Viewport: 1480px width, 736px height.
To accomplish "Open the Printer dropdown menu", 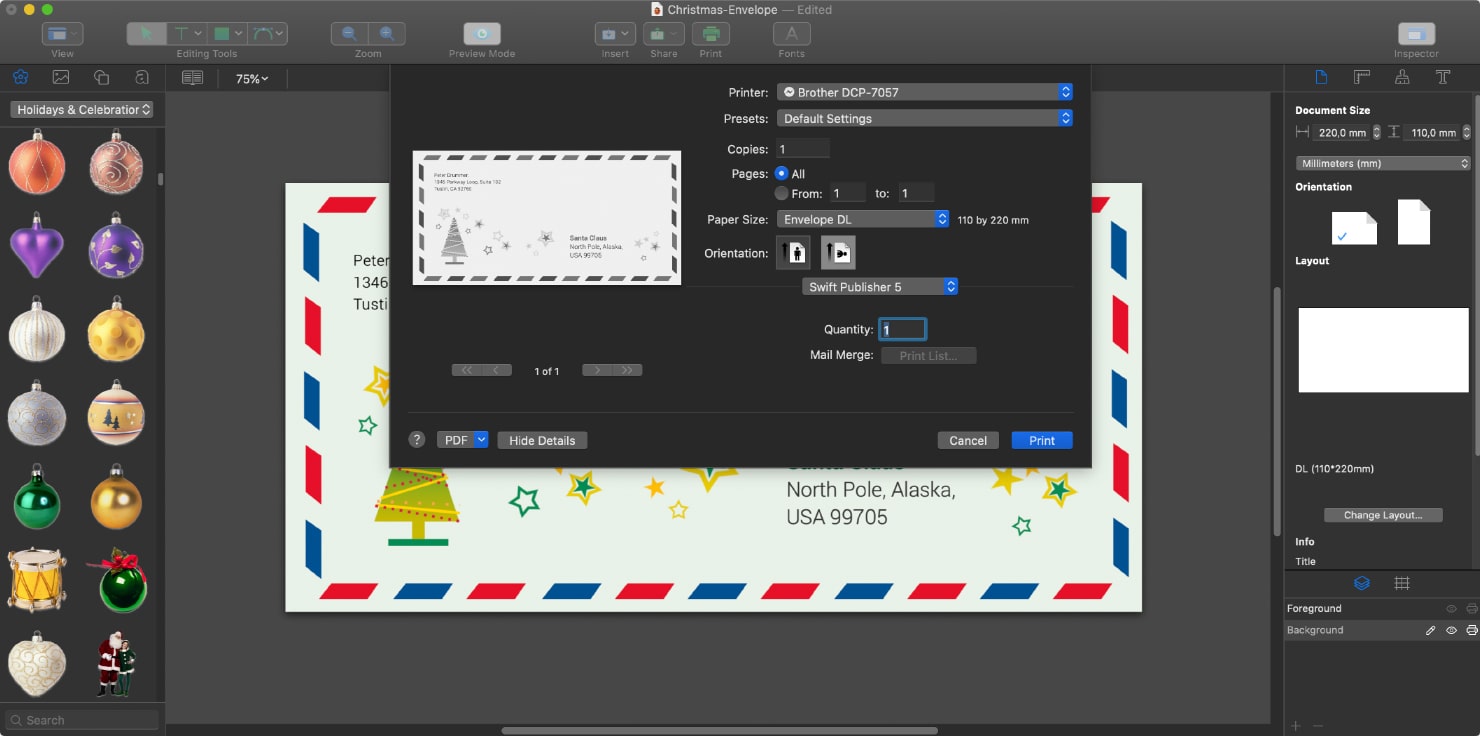I will point(923,91).
